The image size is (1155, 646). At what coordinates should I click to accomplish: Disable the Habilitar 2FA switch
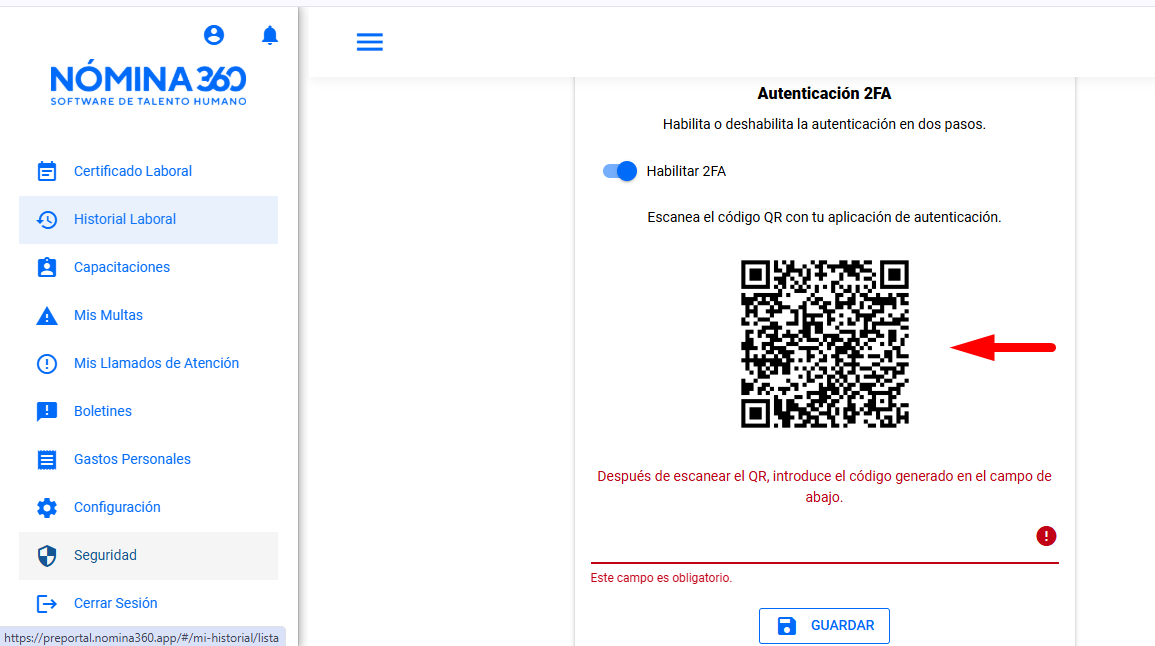click(619, 171)
